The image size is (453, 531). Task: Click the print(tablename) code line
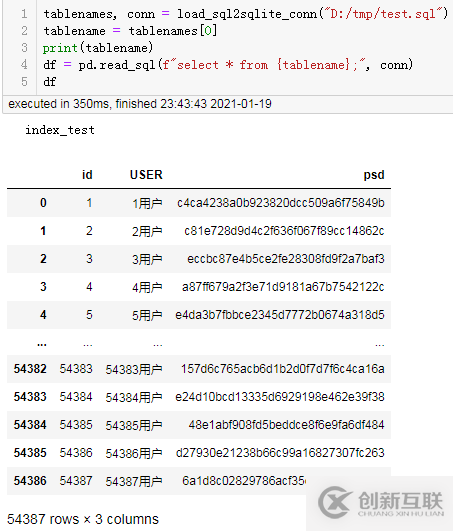click(x=98, y=48)
